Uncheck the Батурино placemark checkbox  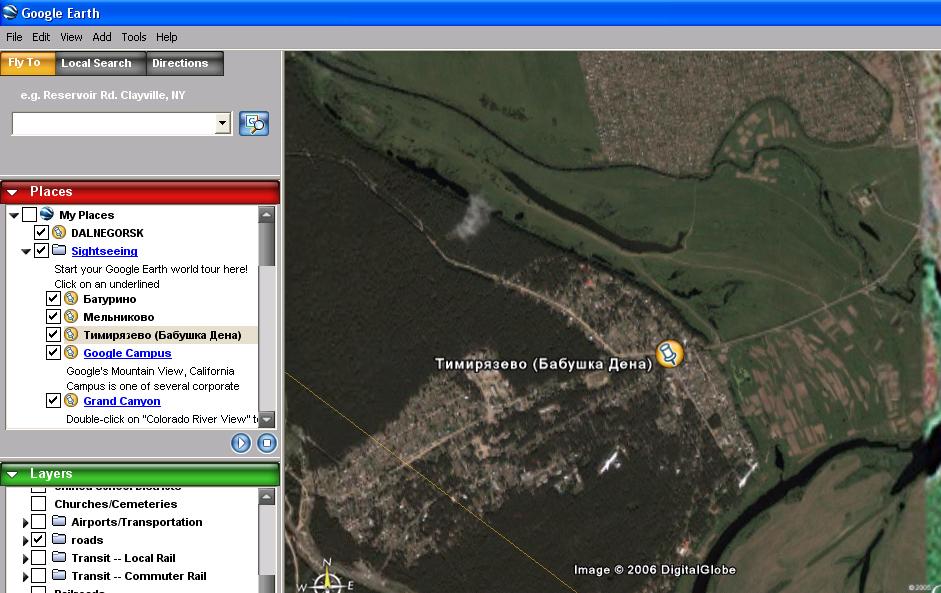click(54, 299)
